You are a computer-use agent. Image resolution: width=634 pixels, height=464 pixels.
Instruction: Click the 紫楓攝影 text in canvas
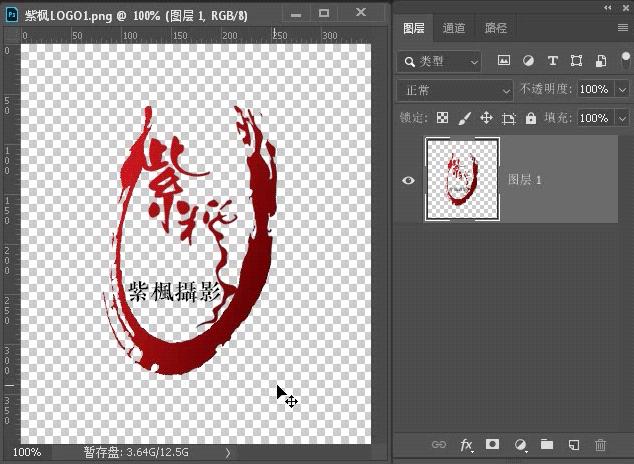click(175, 292)
